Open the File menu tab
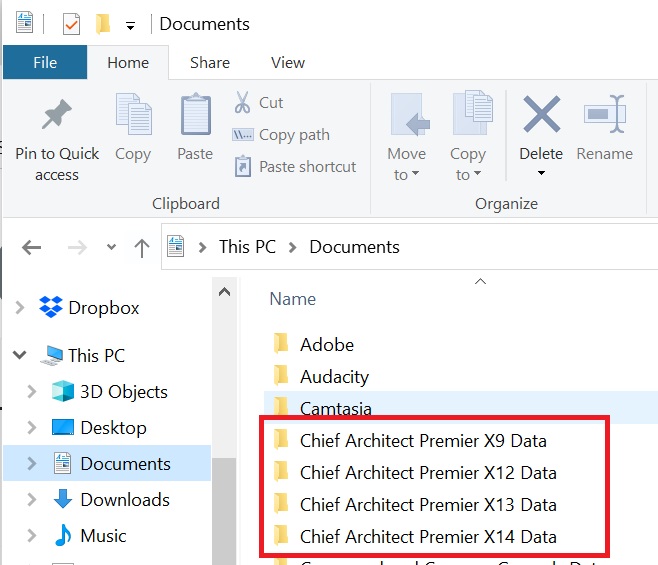The image size is (658, 565). click(x=45, y=62)
